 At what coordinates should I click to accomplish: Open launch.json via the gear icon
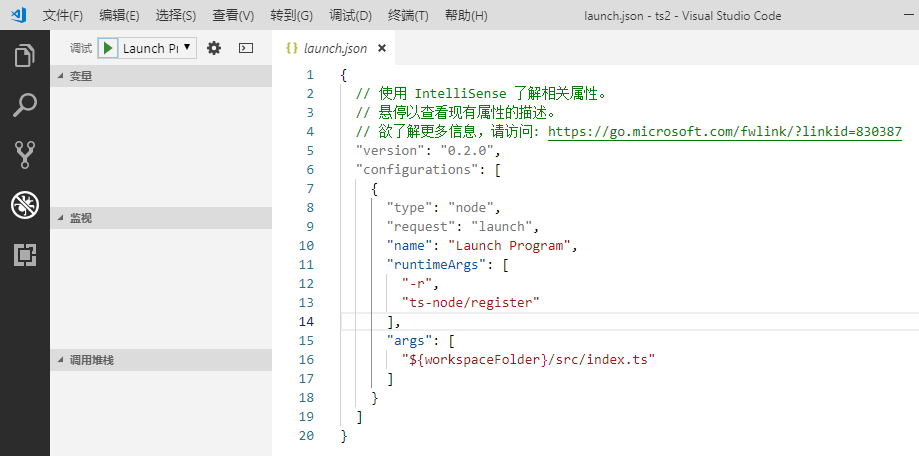[214, 48]
